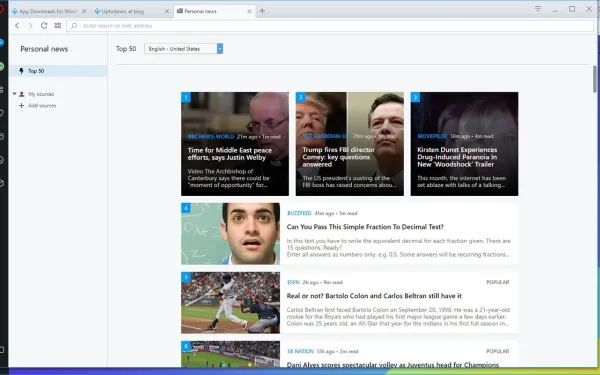Click POPULAR label on the SB Nation story
Viewport: 600px width, 375px height.
(497, 351)
